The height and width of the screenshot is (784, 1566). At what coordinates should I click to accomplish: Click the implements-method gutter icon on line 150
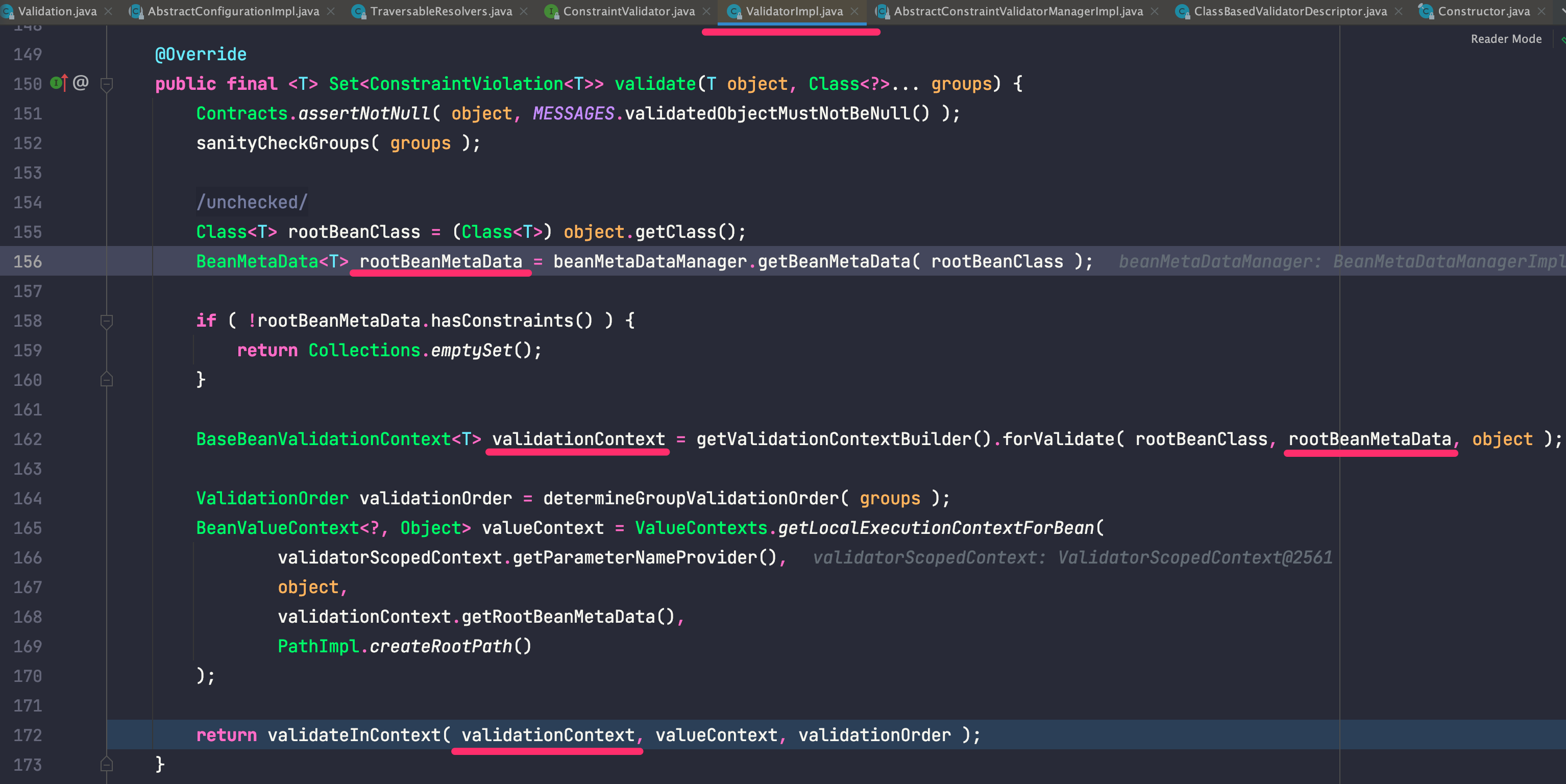point(58,83)
